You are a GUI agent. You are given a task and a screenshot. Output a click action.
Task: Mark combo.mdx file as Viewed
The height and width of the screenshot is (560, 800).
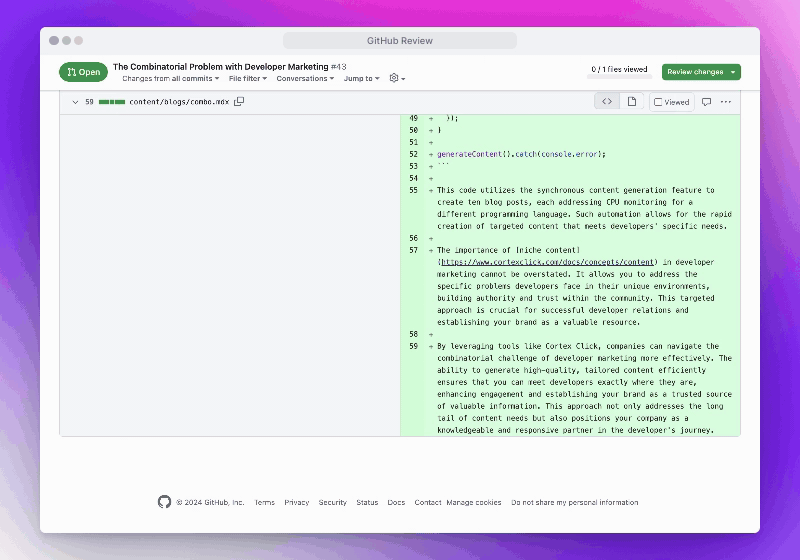(x=671, y=102)
